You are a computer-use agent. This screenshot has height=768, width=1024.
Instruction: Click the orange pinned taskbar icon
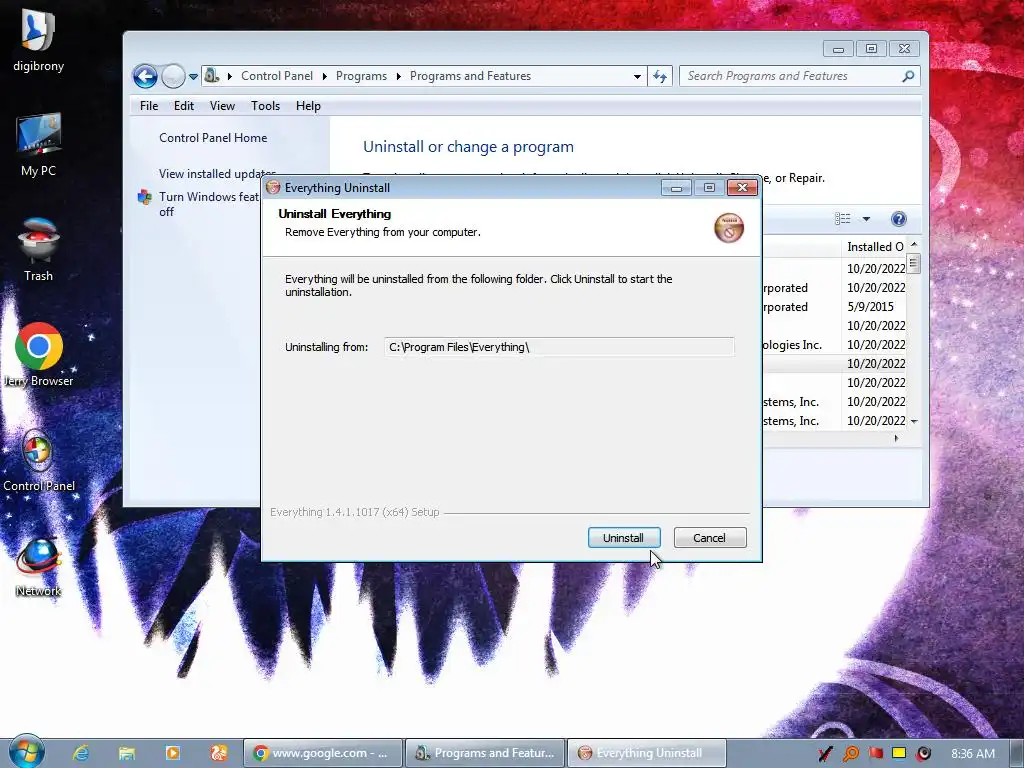point(218,753)
